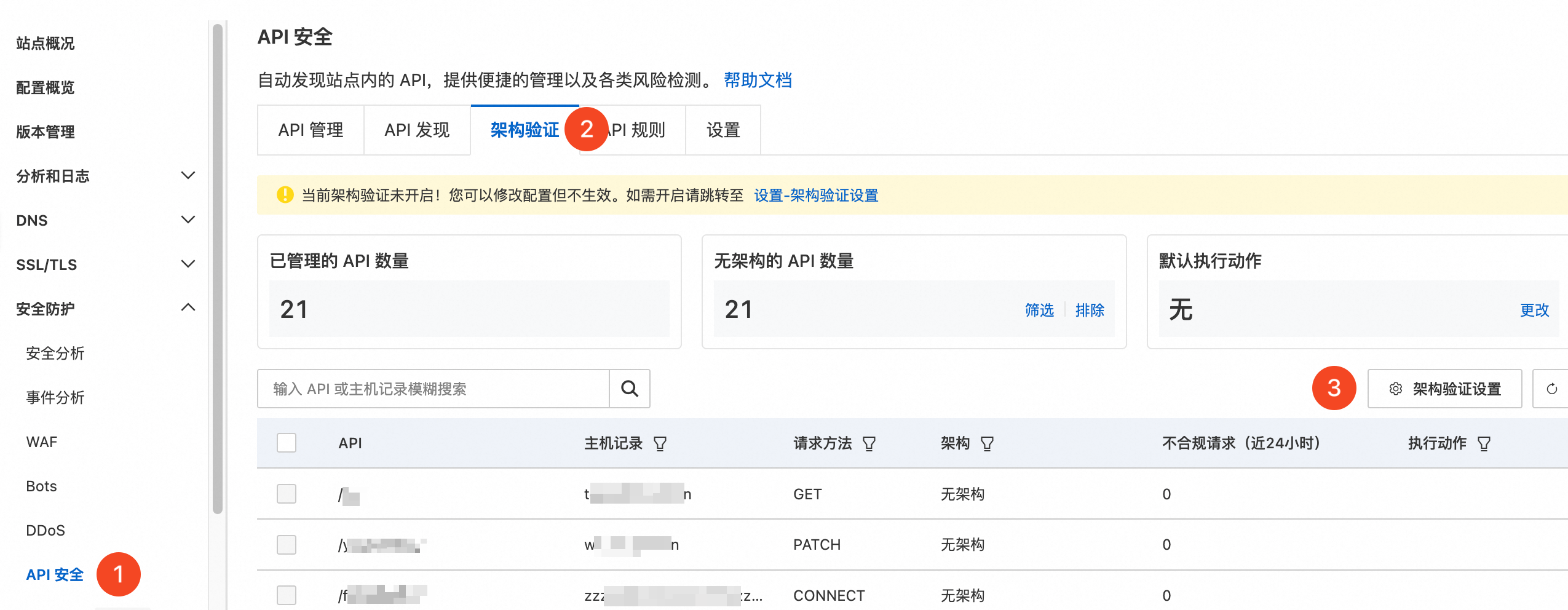1568x610 pixels.
Task: Switch to the API 管理 tab
Action: [x=311, y=130]
